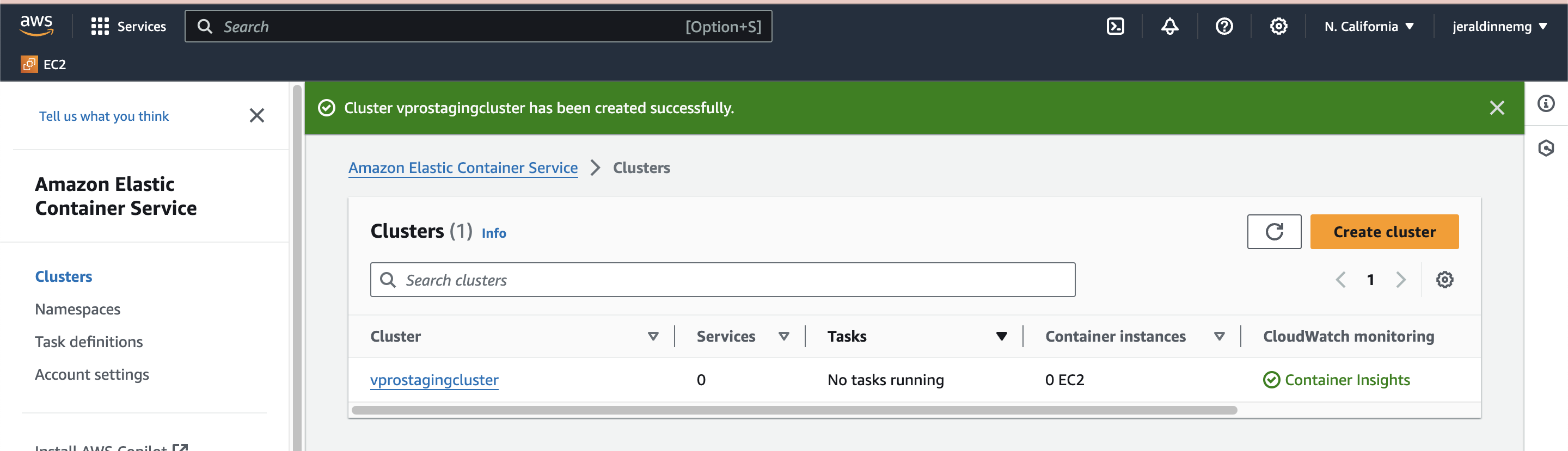Sort by Tasks column arrow
Screen dimensions: 1568x451
point(1001,337)
